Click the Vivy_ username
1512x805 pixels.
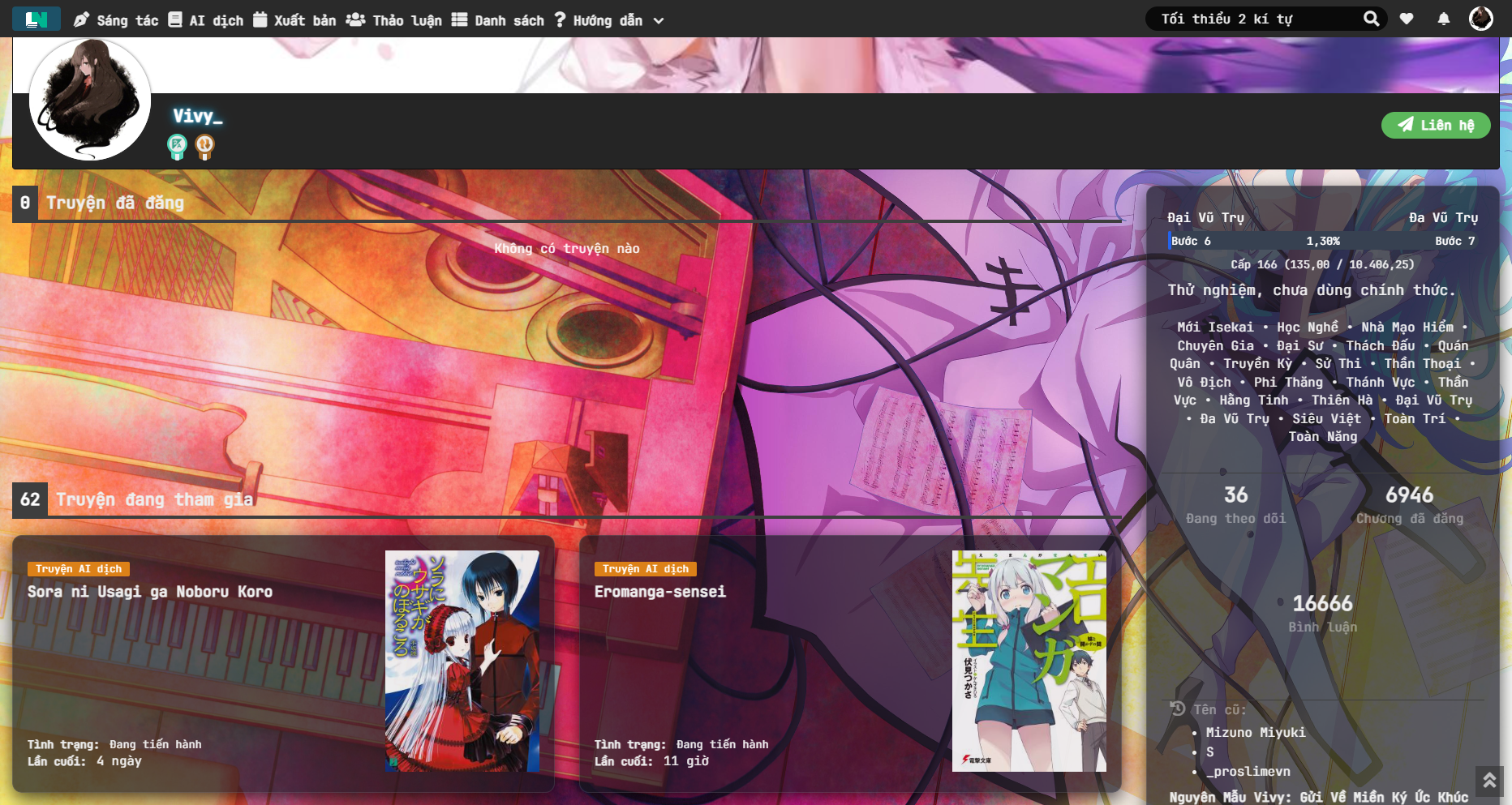click(x=197, y=116)
